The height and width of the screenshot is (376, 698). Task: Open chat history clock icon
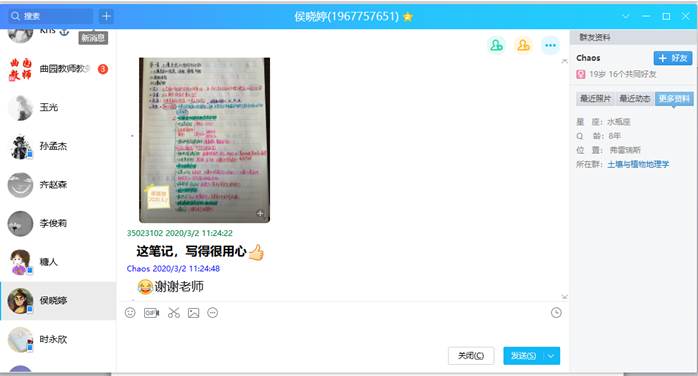click(556, 313)
